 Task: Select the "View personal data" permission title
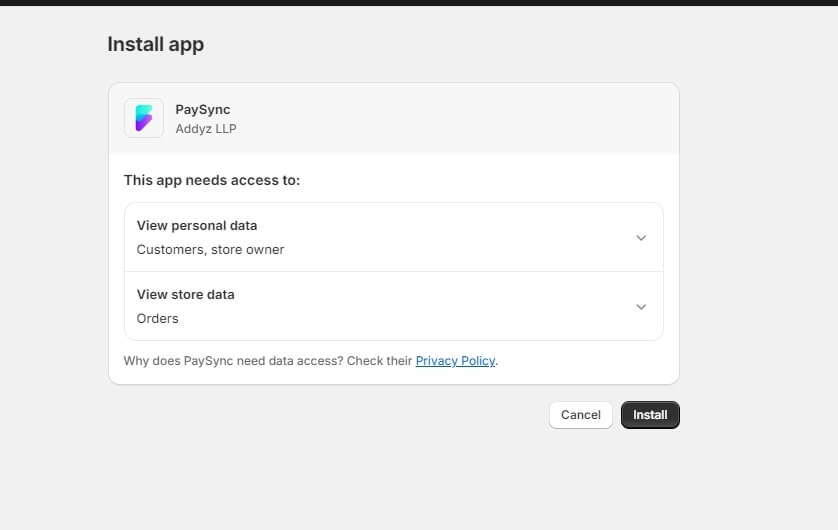[197, 226]
